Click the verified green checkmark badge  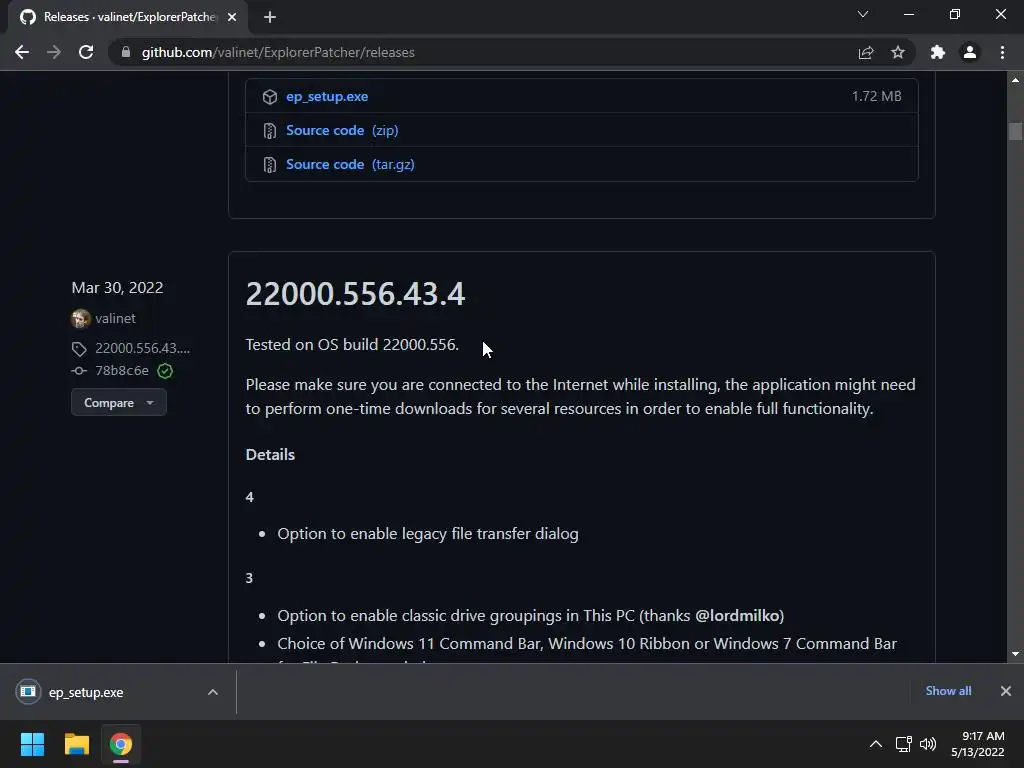165,371
